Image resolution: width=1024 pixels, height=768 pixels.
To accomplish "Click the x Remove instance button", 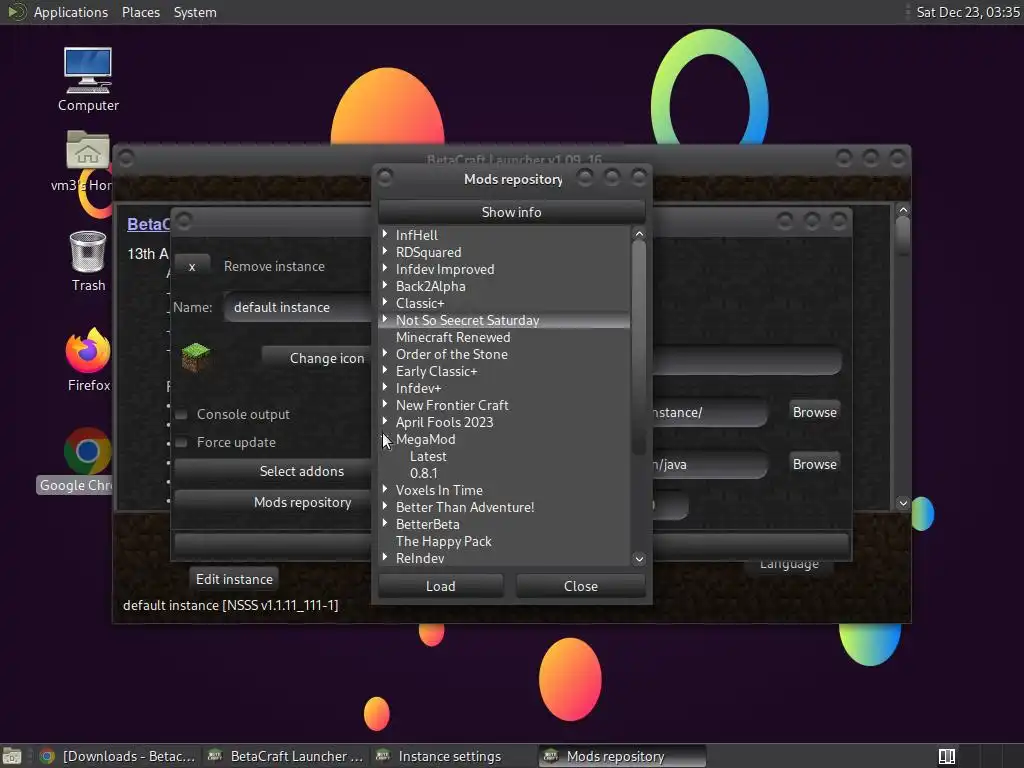I will [192, 266].
